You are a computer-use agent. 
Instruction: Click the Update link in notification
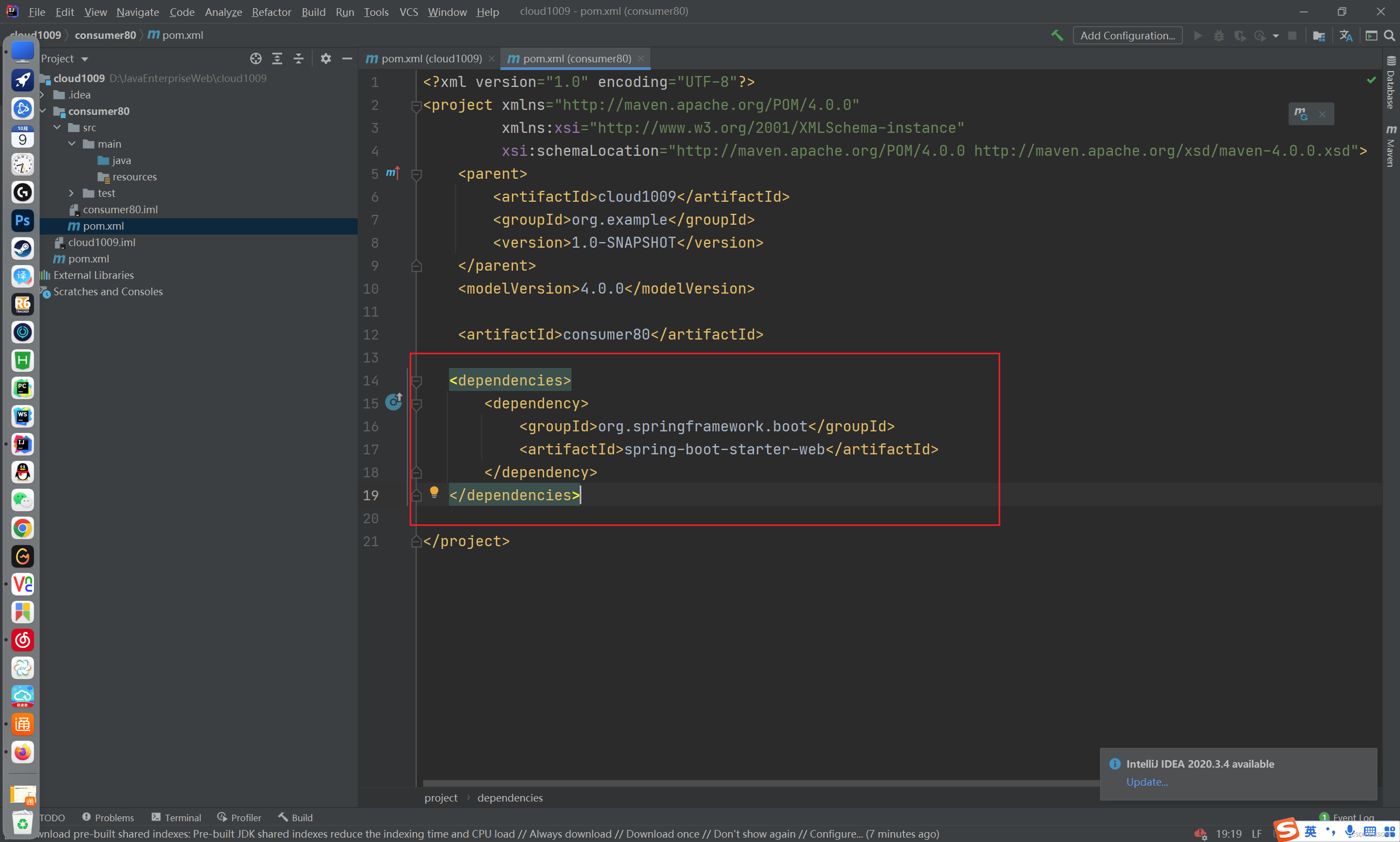coord(1147,782)
